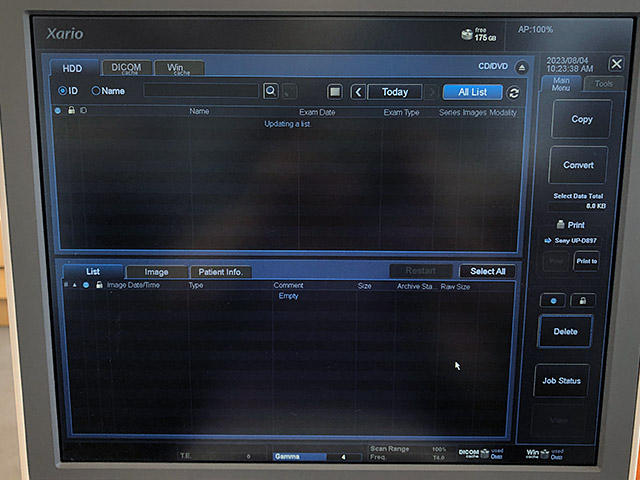The image size is (640, 480).
Task: Click the lock icon in patient list header
Action: (71, 110)
